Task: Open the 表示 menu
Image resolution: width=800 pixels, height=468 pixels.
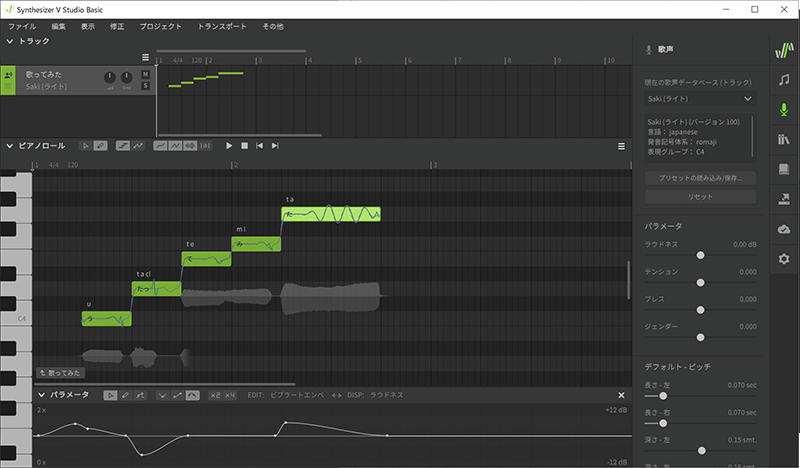Action: pyautogui.click(x=88, y=27)
